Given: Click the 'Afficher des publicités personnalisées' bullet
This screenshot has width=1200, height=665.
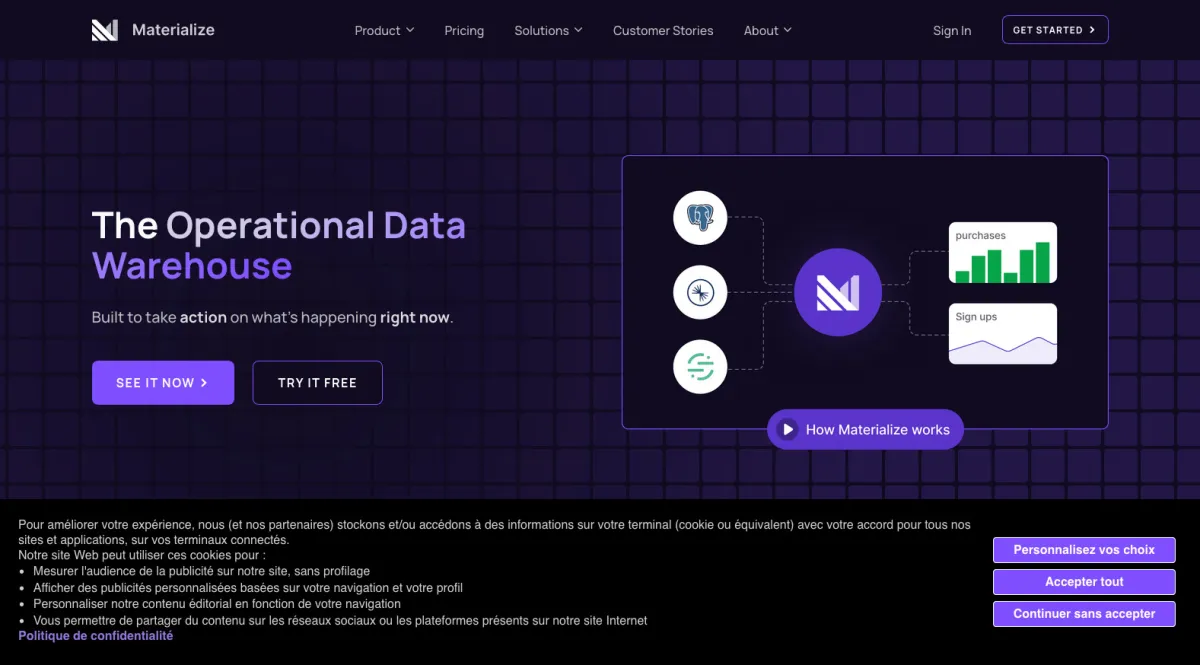Looking at the screenshot, I should click(x=248, y=588).
